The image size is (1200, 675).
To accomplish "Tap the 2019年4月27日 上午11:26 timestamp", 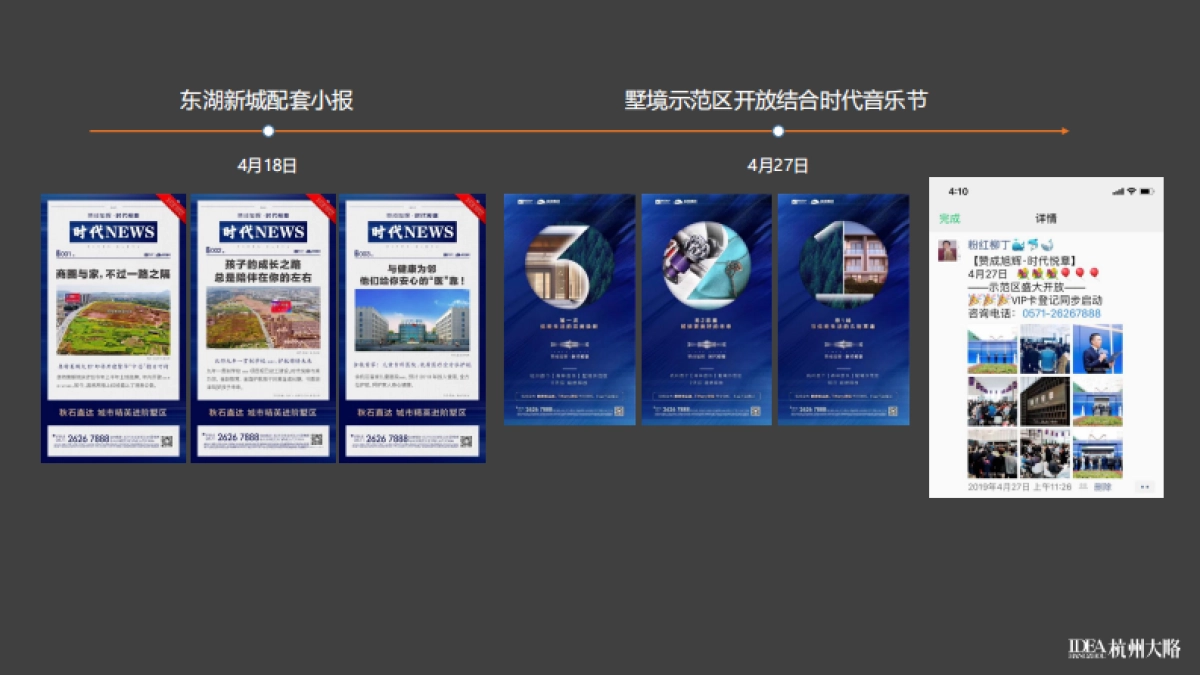I will [1019, 486].
